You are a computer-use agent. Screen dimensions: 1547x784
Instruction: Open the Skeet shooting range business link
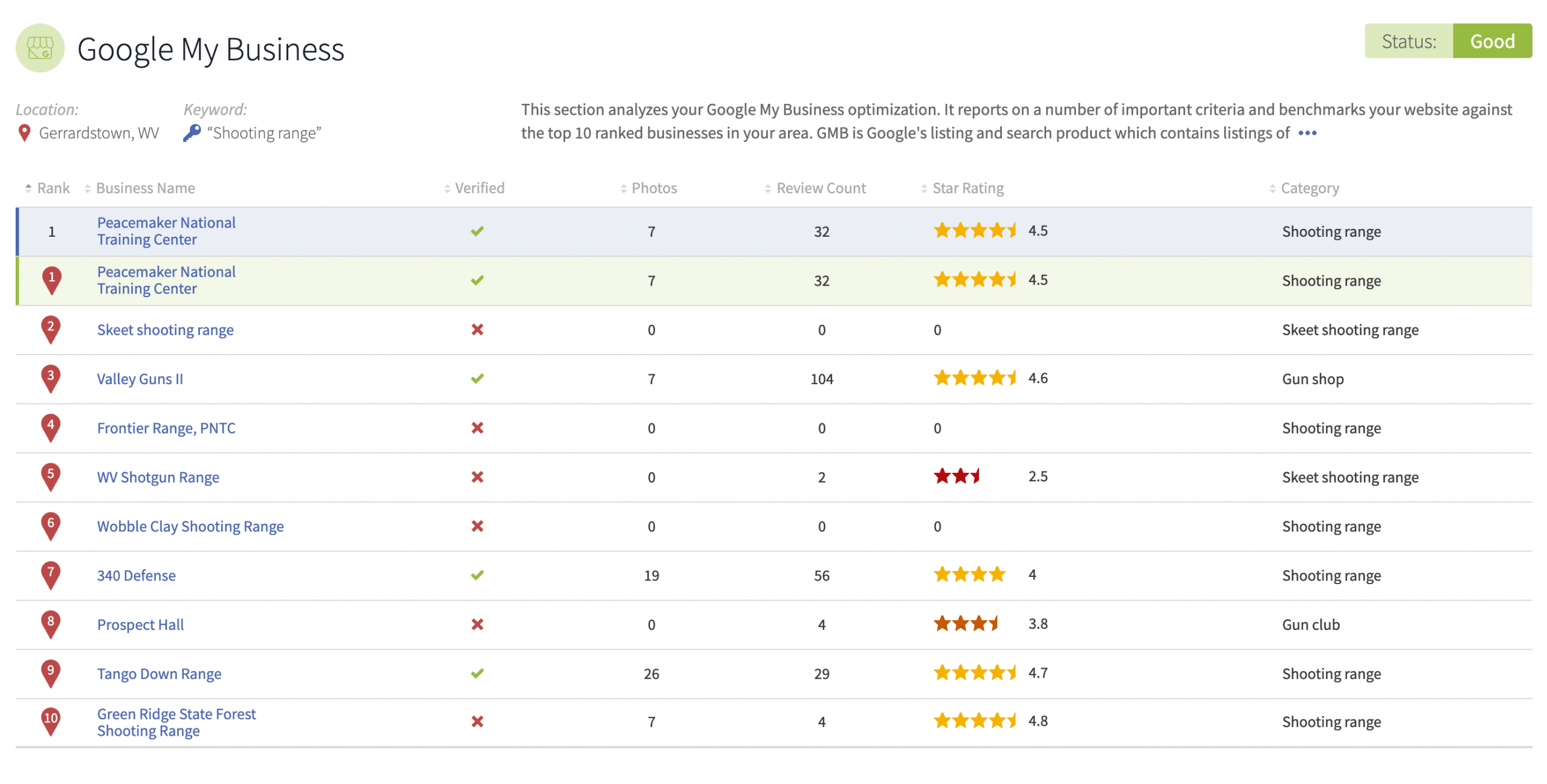tap(165, 330)
